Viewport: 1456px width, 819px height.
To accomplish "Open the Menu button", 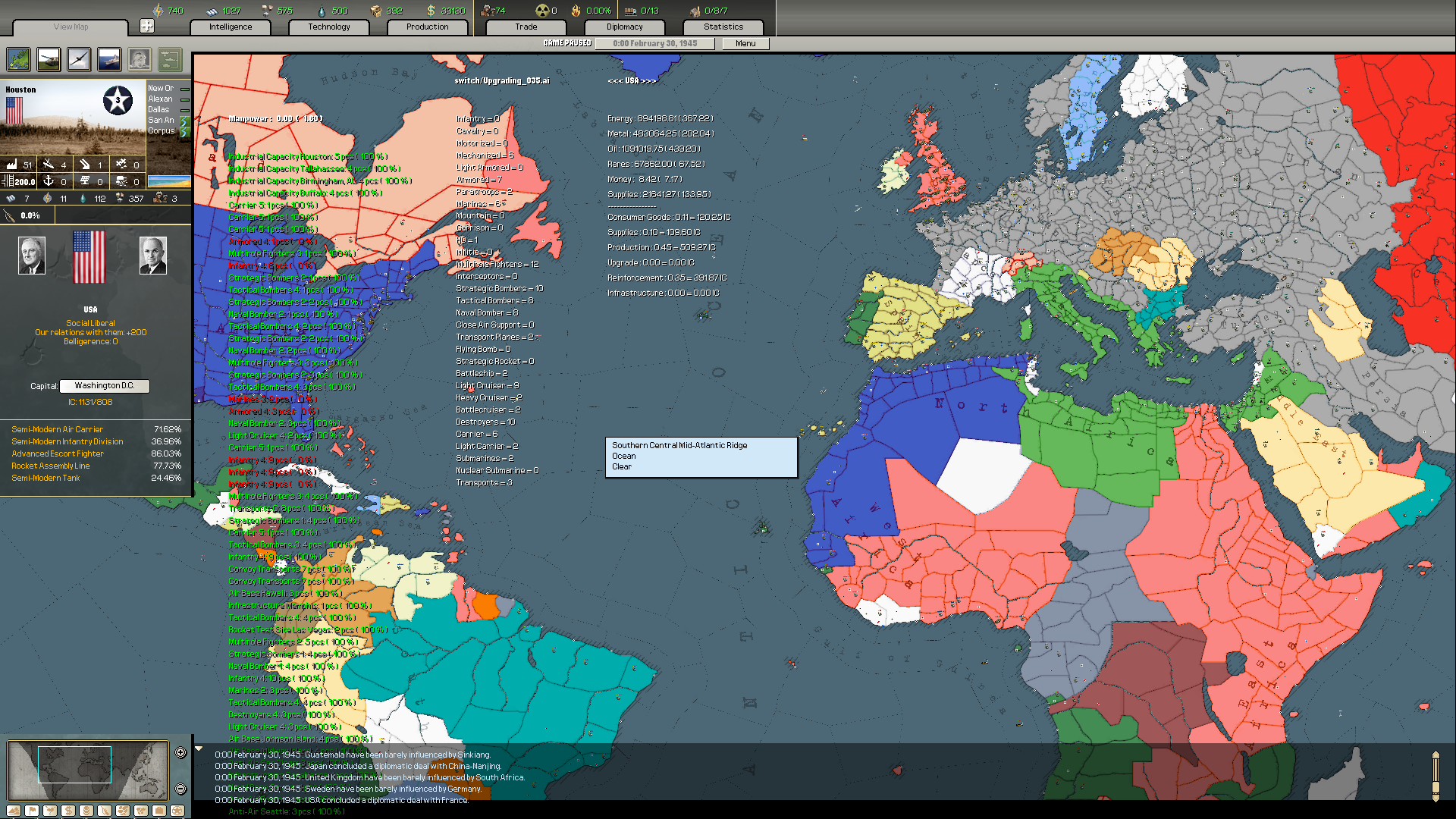I will 745,43.
